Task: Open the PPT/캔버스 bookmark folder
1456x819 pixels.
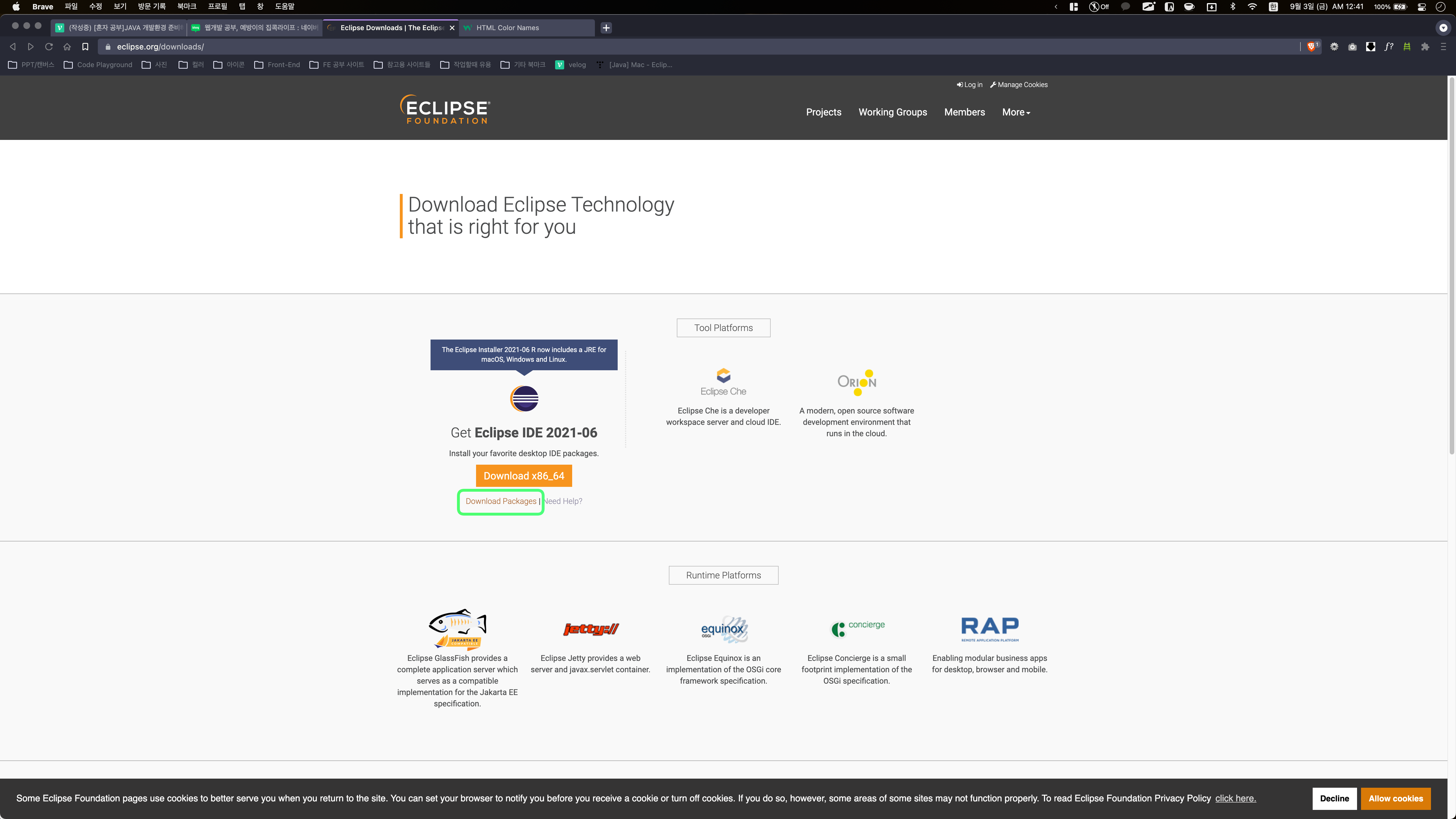Action: pos(31,65)
